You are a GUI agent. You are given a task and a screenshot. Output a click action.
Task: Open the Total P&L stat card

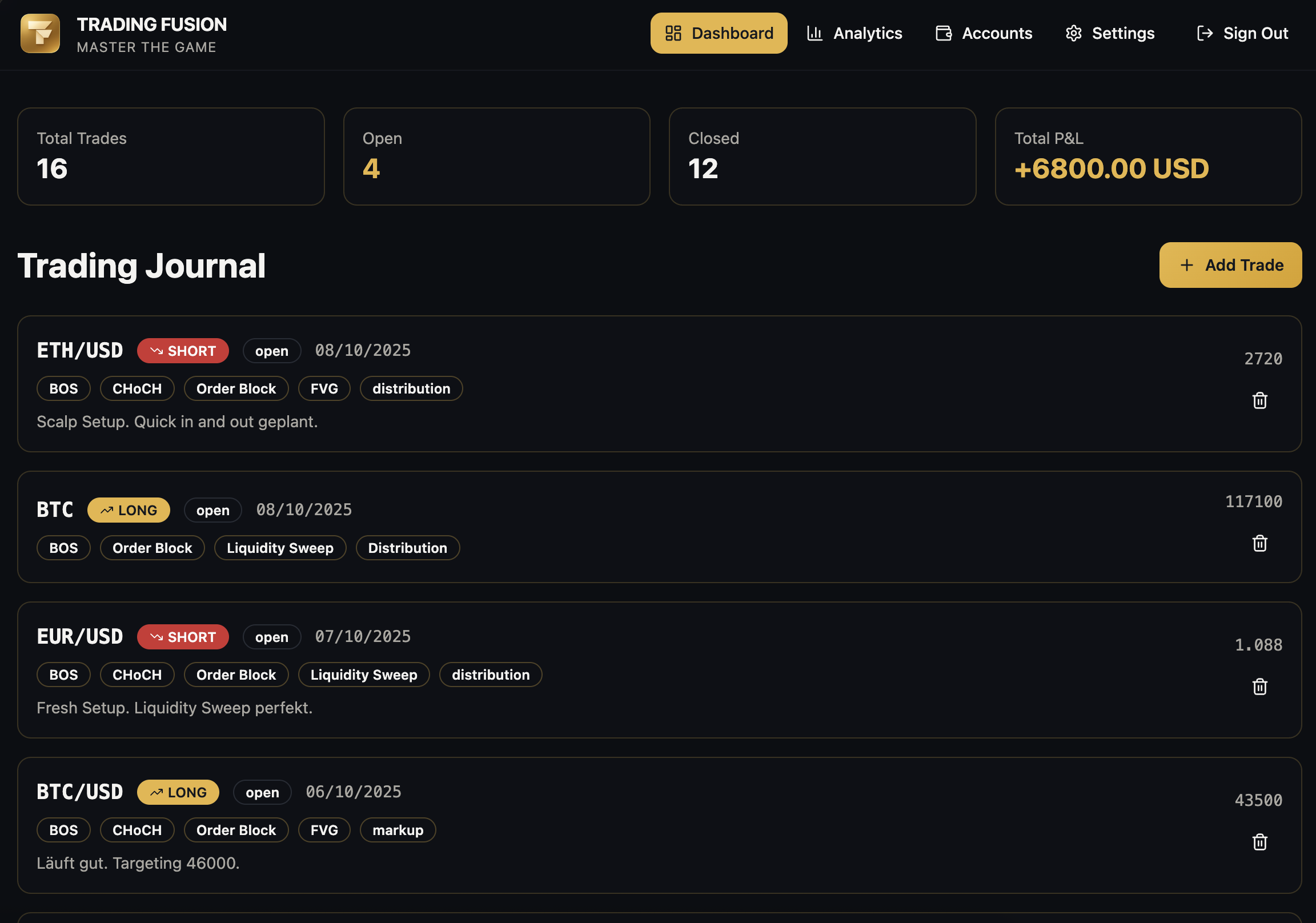coord(1148,156)
